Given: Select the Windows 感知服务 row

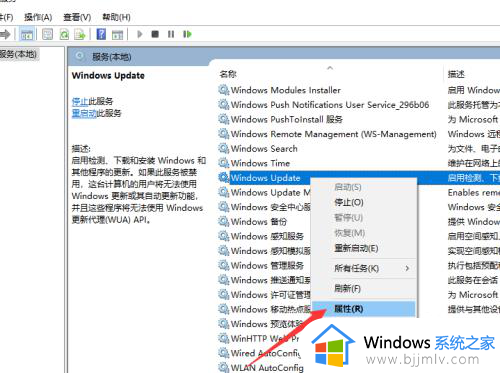Looking at the screenshot, I should pos(267,236).
